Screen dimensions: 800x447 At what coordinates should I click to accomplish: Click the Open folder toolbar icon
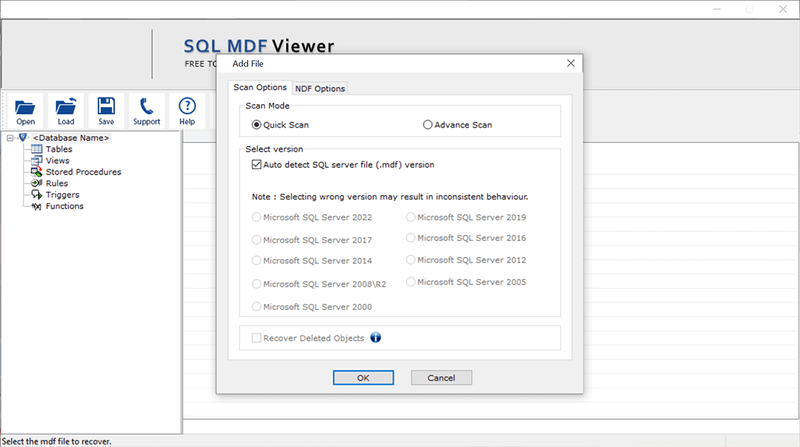[x=25, y=107]
